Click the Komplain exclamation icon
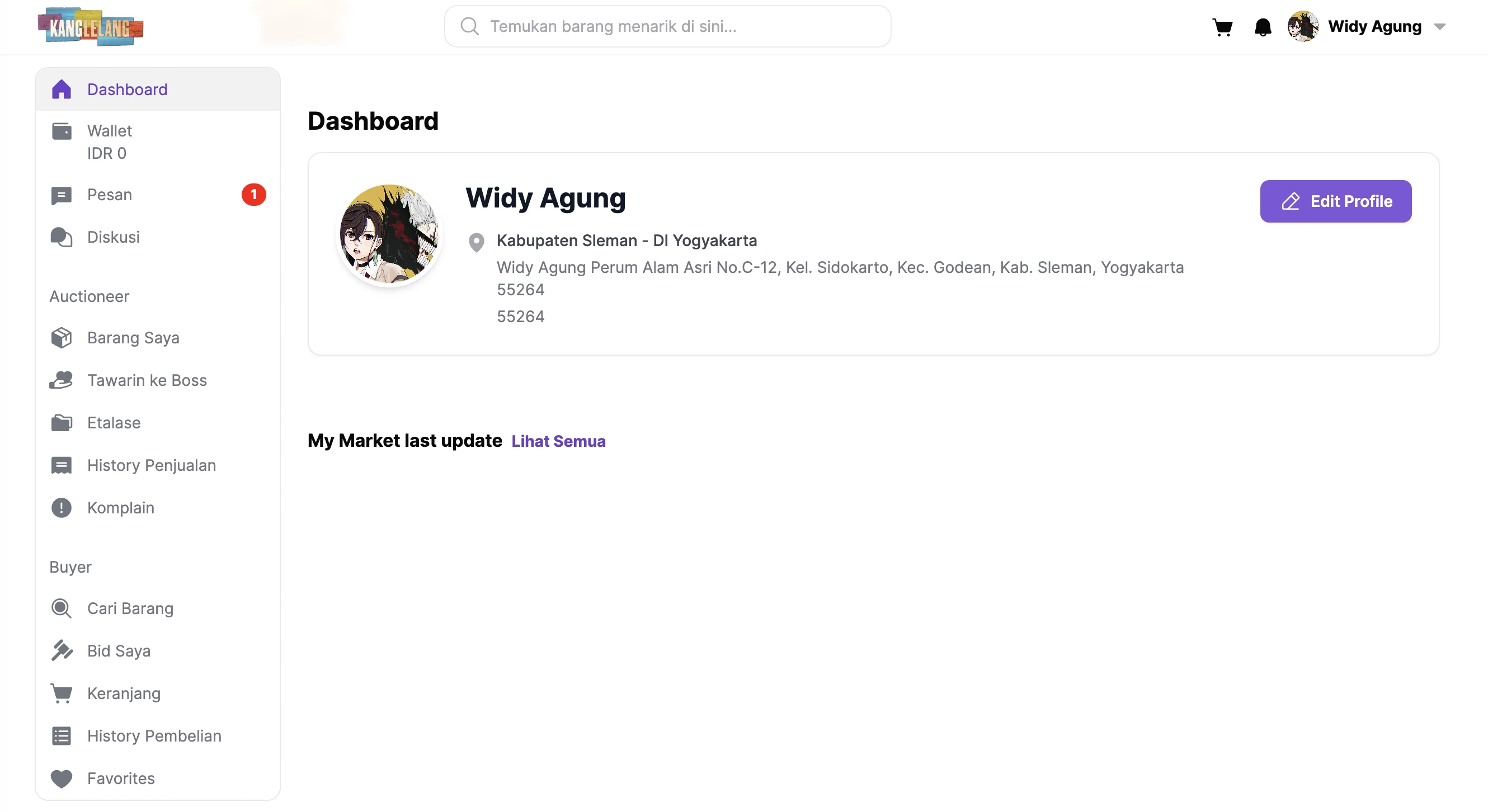 61,508
